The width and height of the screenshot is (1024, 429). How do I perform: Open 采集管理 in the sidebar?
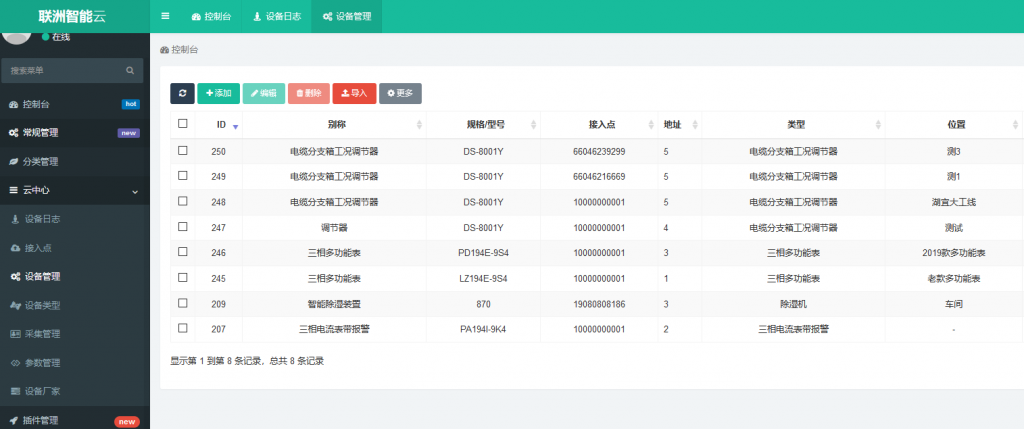[42, 334]
